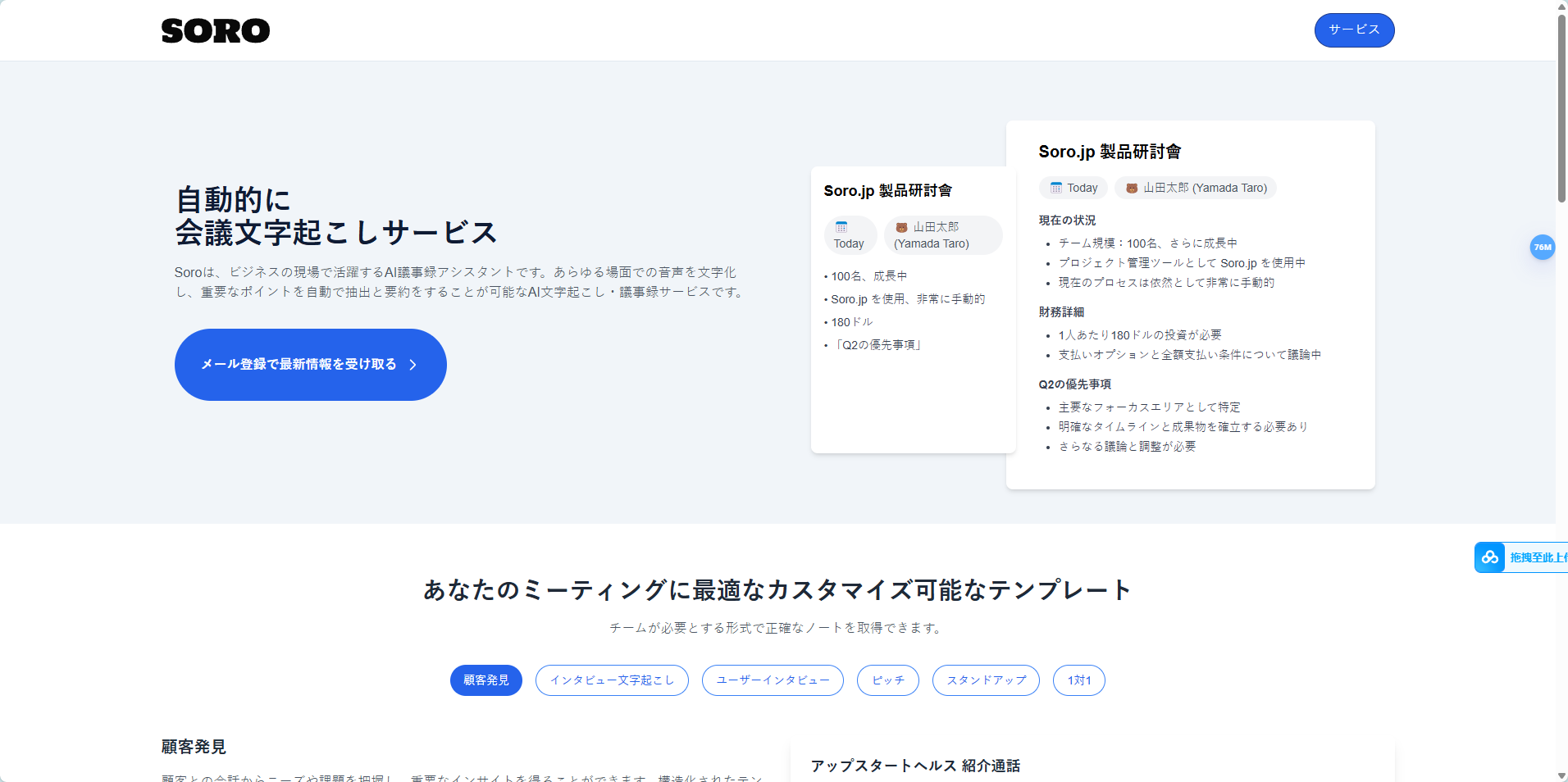Click the 「Q2の優先事項」 bullet in small card
Image resolution: width=1568 pixels, height=782 pixels.
(x=877, y=345)
